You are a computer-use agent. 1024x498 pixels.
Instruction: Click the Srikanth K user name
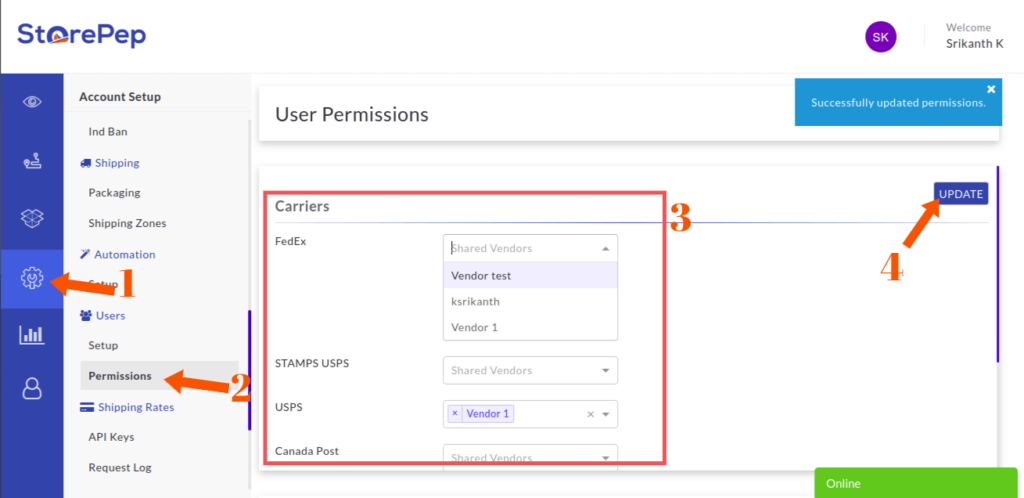pos(974,44)
